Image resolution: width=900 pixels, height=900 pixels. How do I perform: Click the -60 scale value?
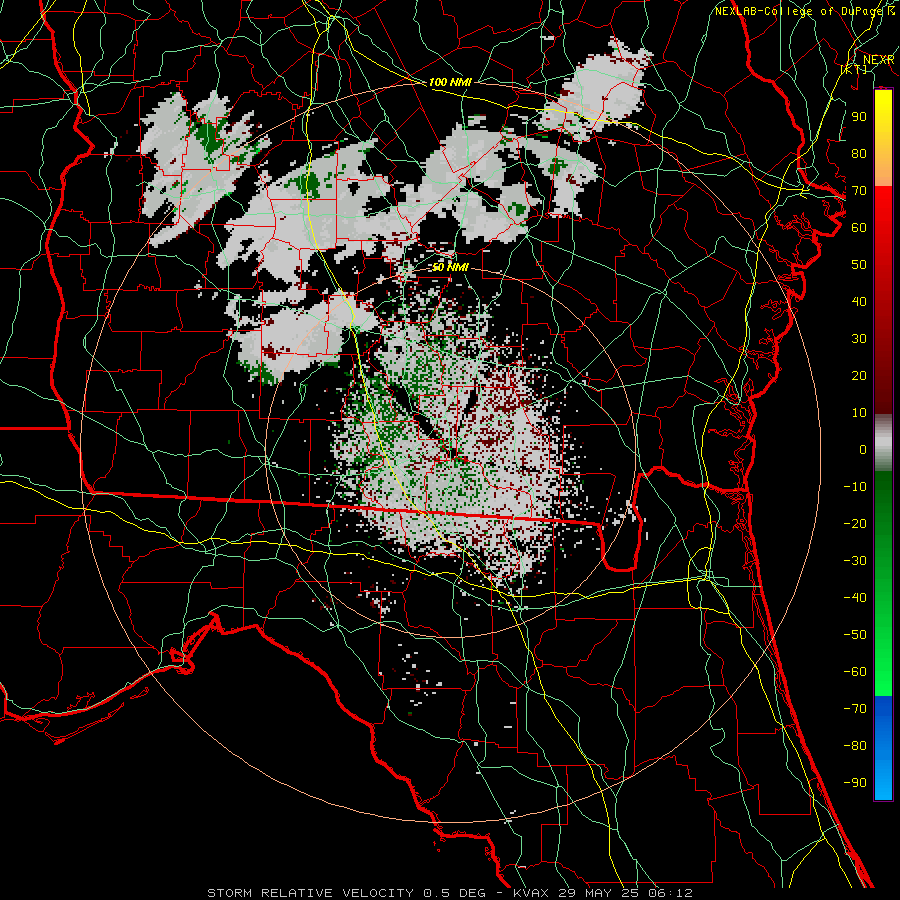point(855,672)
